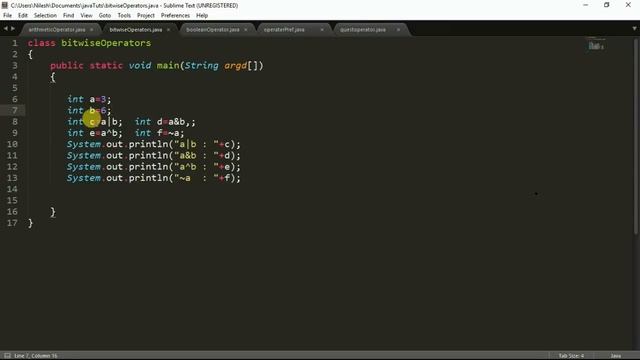Change the Java syntax selector

616,356
